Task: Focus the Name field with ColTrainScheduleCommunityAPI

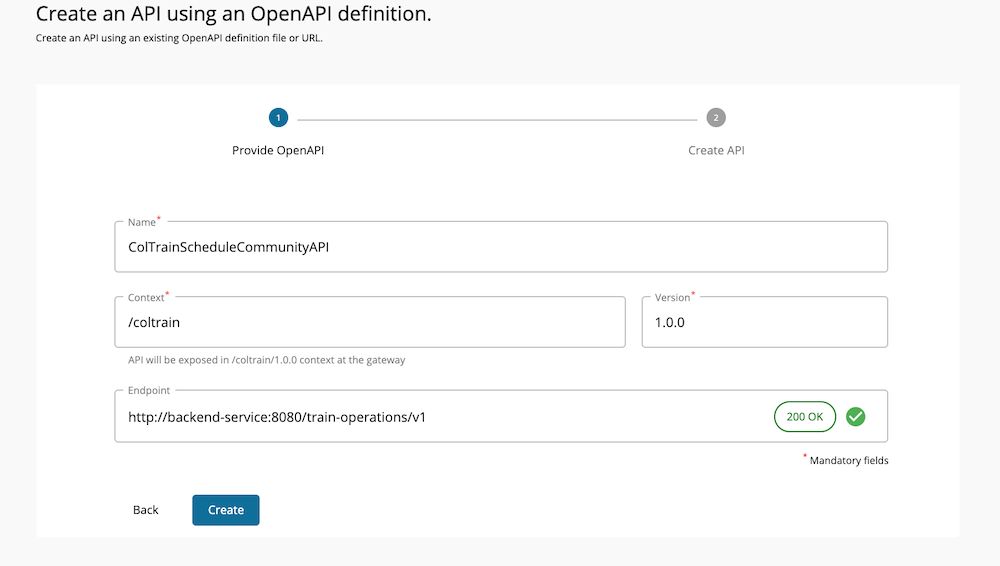Action: 500,247
